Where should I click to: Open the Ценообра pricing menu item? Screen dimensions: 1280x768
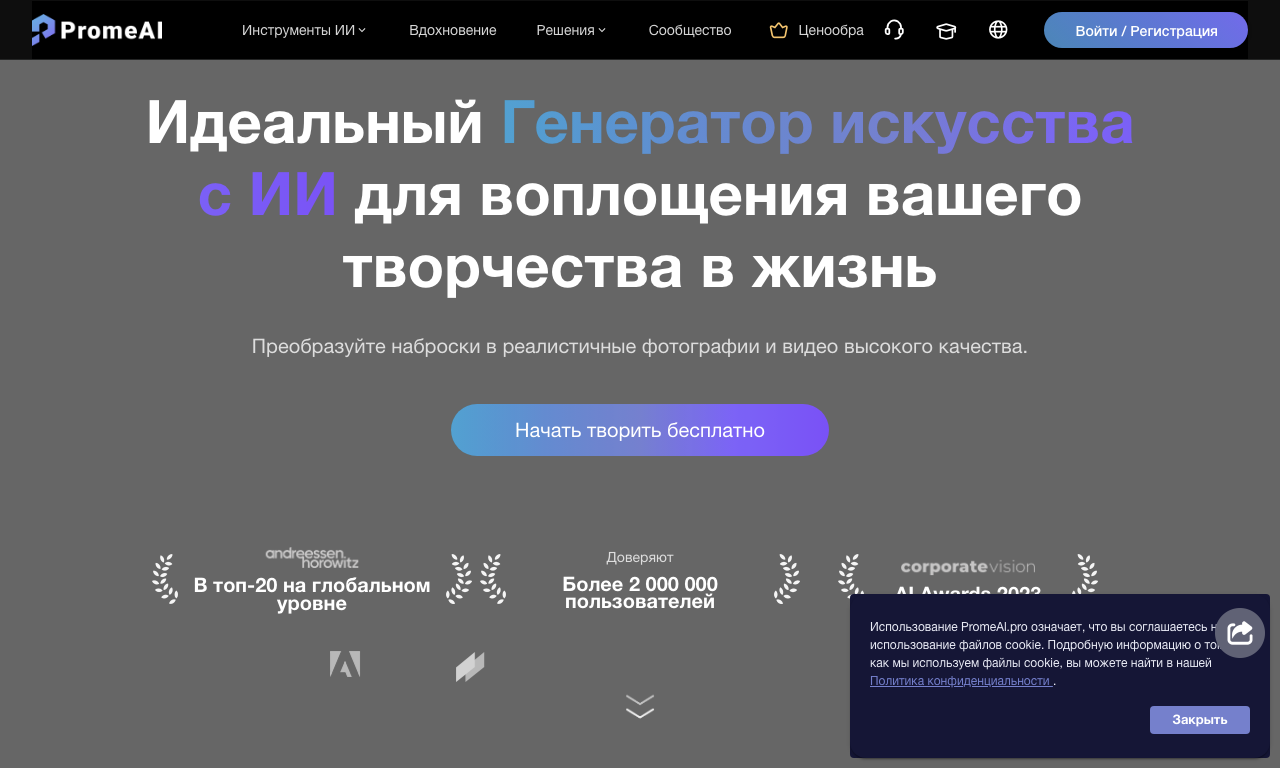point(831,30)
